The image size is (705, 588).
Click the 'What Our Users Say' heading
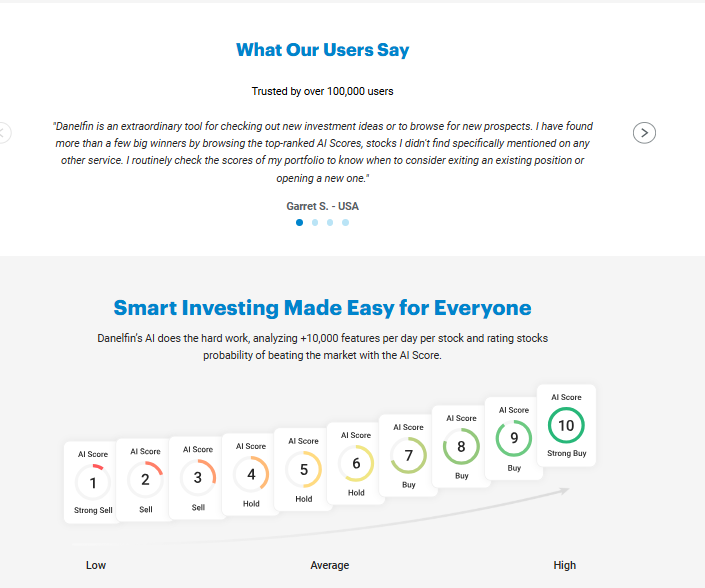(x=322, y=50)
